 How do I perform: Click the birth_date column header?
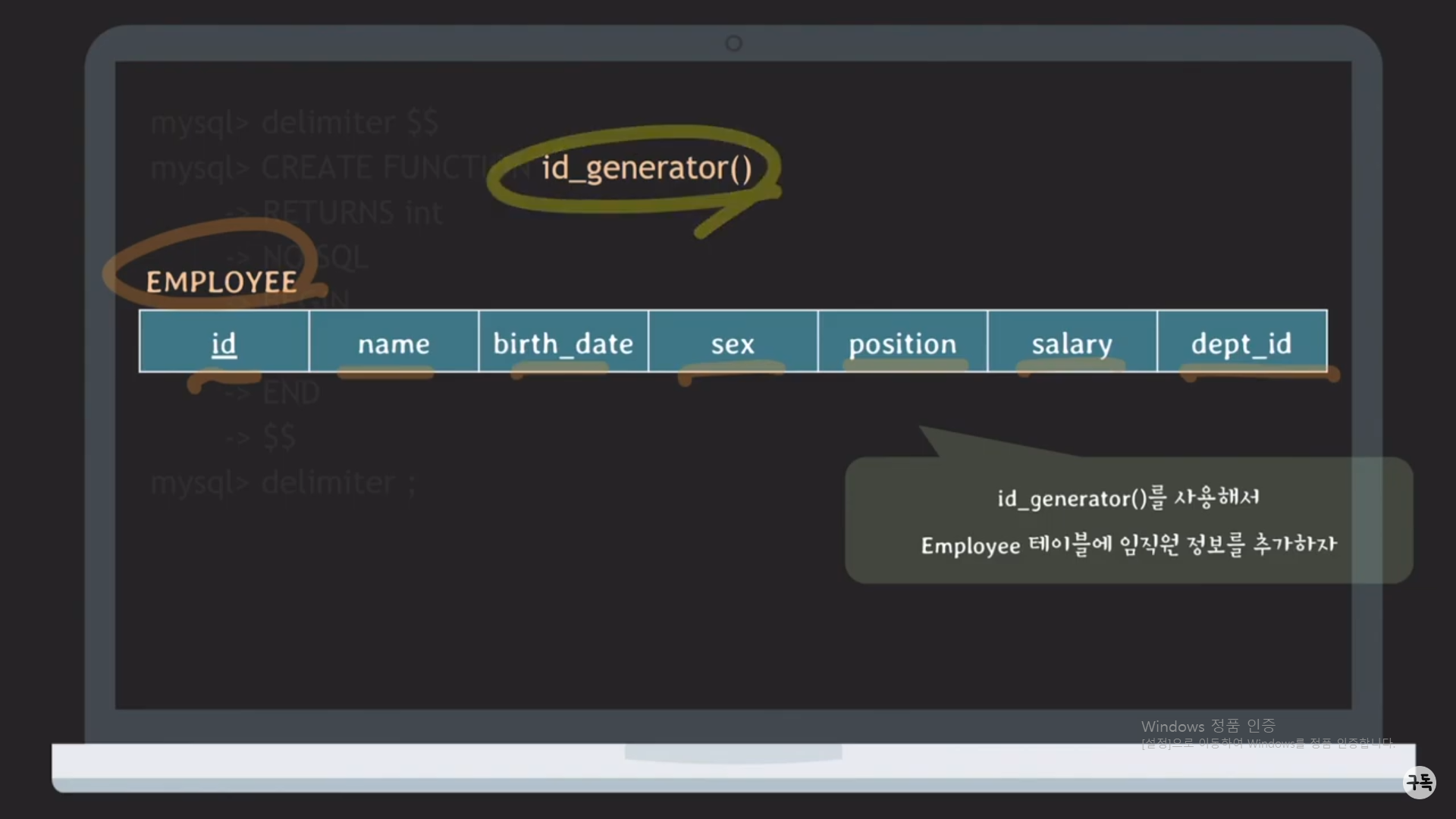coord(563,343)
